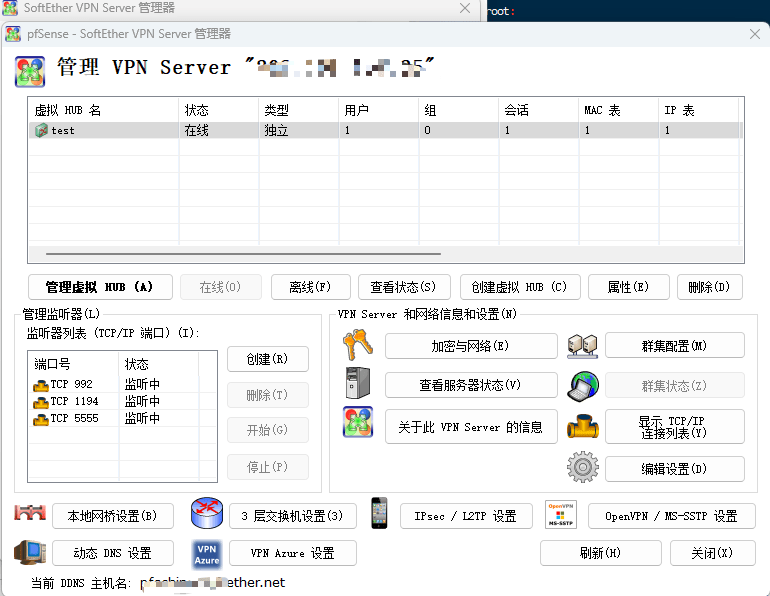Image resolution: width=770 pixels, height=596 pixels.
Task: Click the cluster servers icon beside 群集配置
Action: (582, 346)
